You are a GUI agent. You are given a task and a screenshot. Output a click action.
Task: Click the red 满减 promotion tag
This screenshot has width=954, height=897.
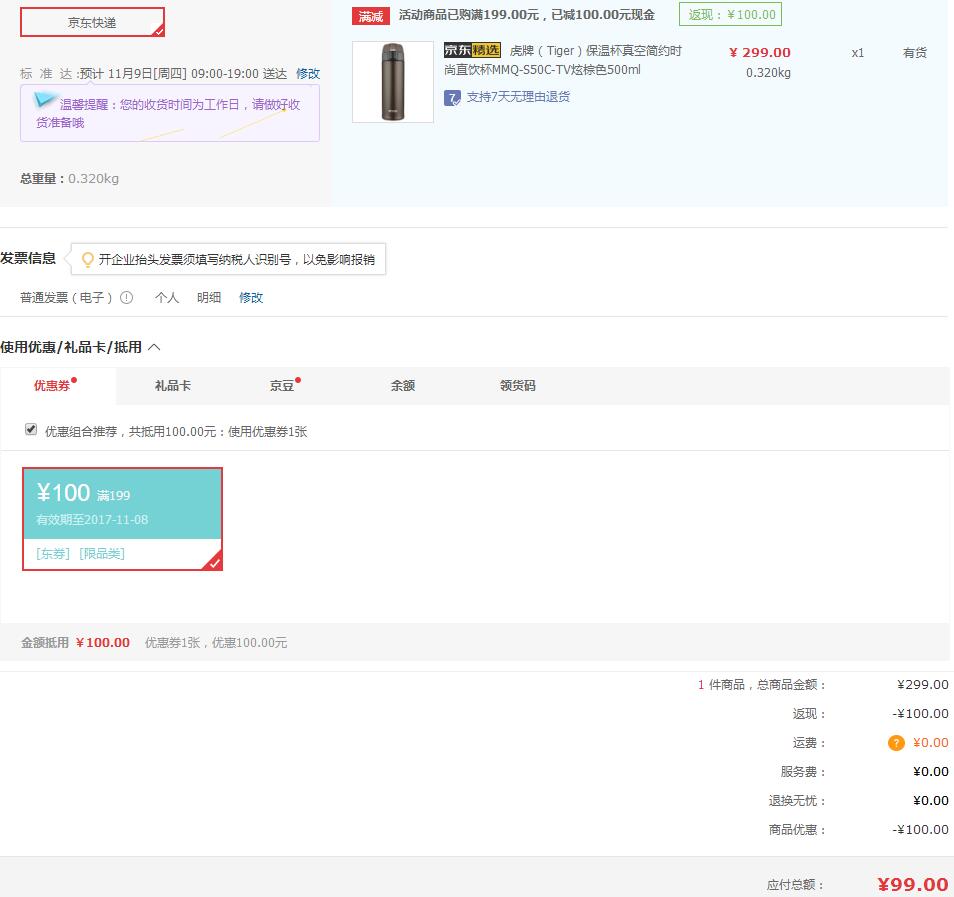point(371,16)
